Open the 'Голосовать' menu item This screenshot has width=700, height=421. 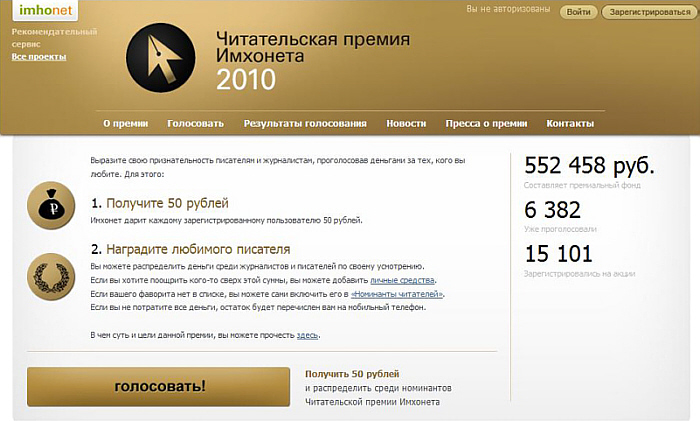[196, 124]
